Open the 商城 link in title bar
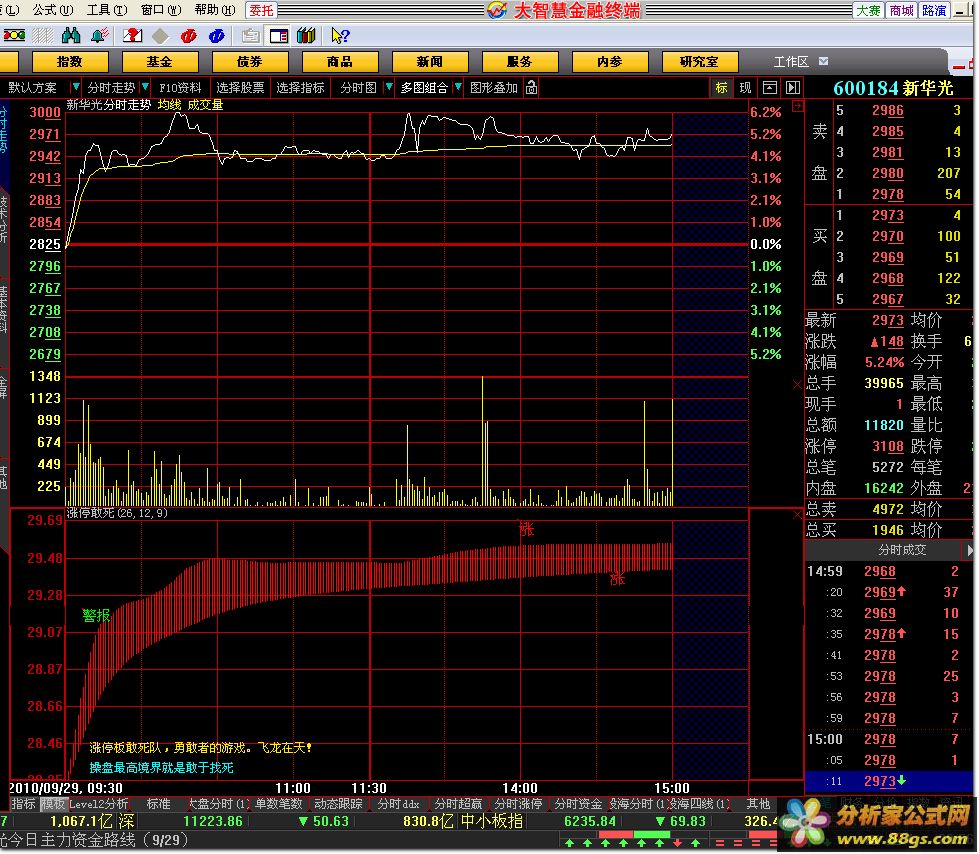This screenshot has width=979, height=854. point(902,11)
